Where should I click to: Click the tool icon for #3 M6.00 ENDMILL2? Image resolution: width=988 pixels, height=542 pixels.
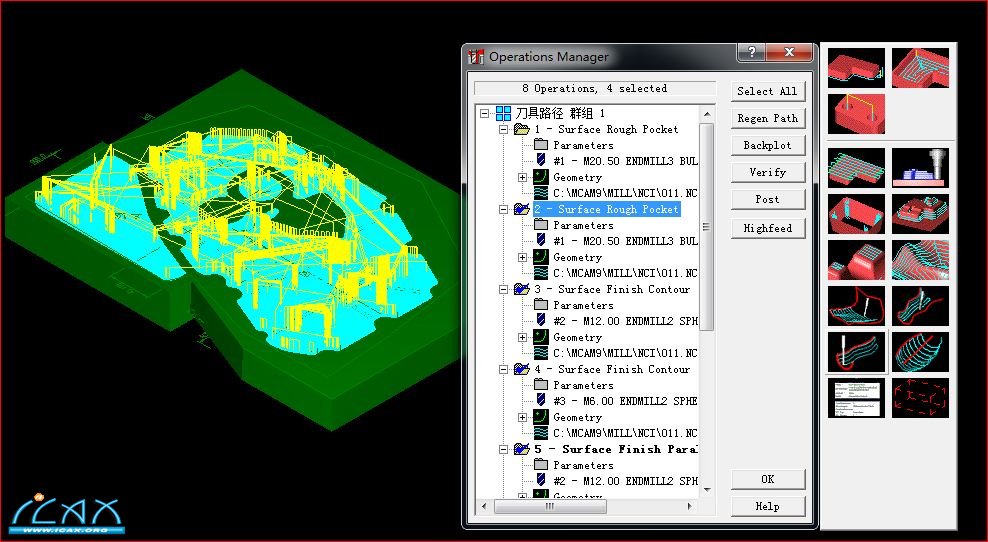pyautogui.click(x=541, y=401)
